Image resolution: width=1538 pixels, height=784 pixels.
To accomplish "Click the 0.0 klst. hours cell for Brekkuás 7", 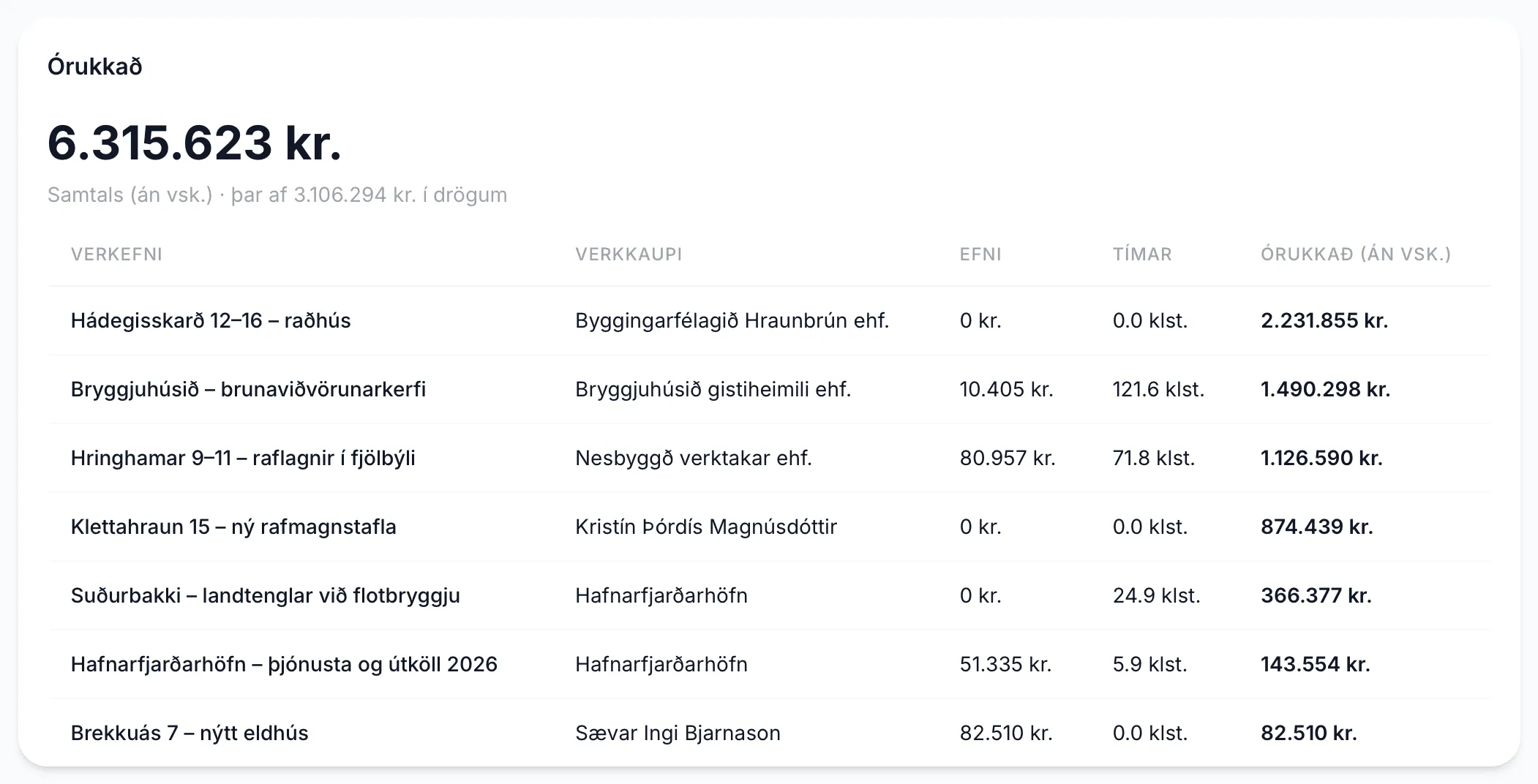I will [x=1150, y=733].
